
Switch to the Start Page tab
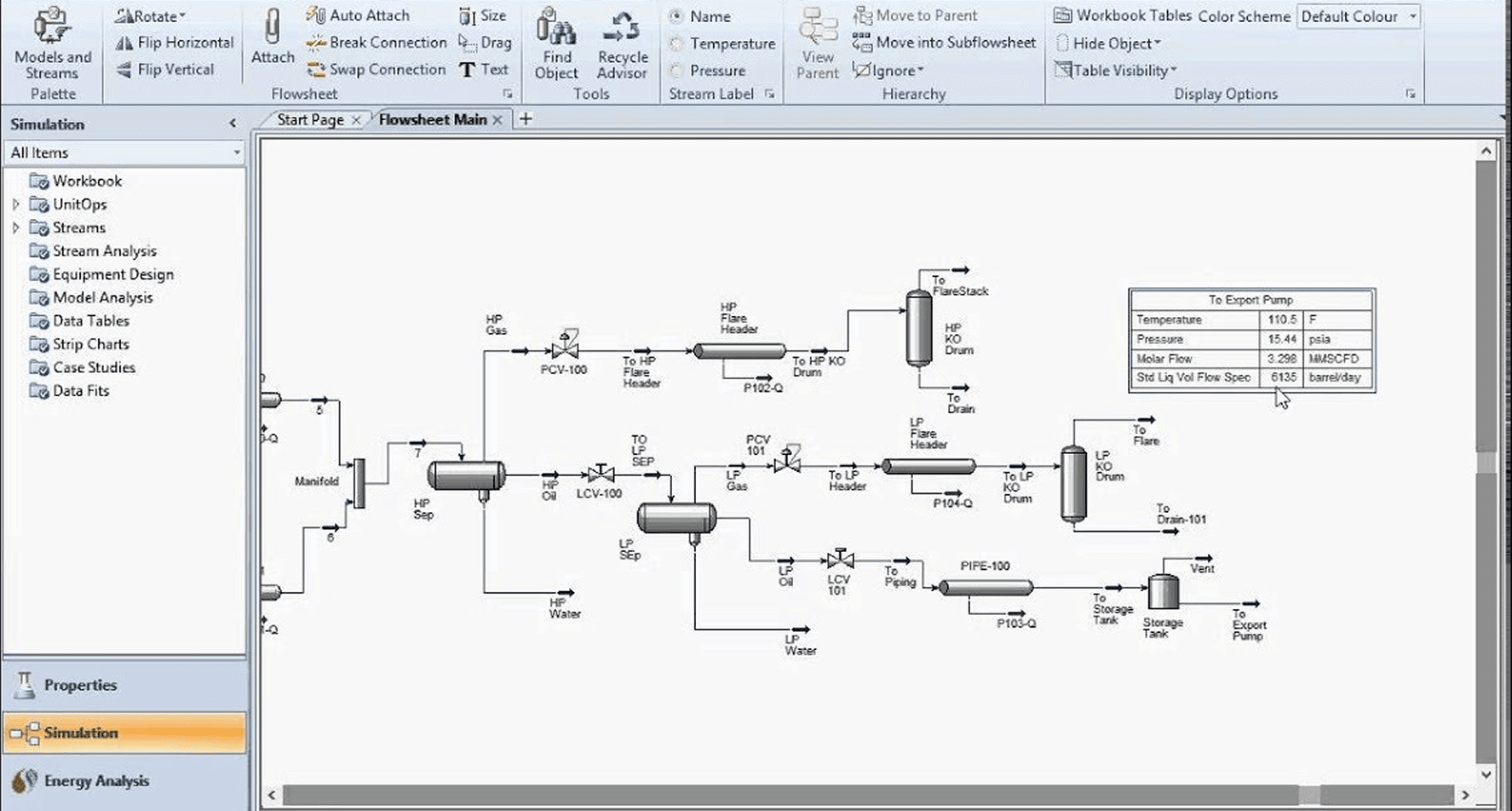(310, 120)
